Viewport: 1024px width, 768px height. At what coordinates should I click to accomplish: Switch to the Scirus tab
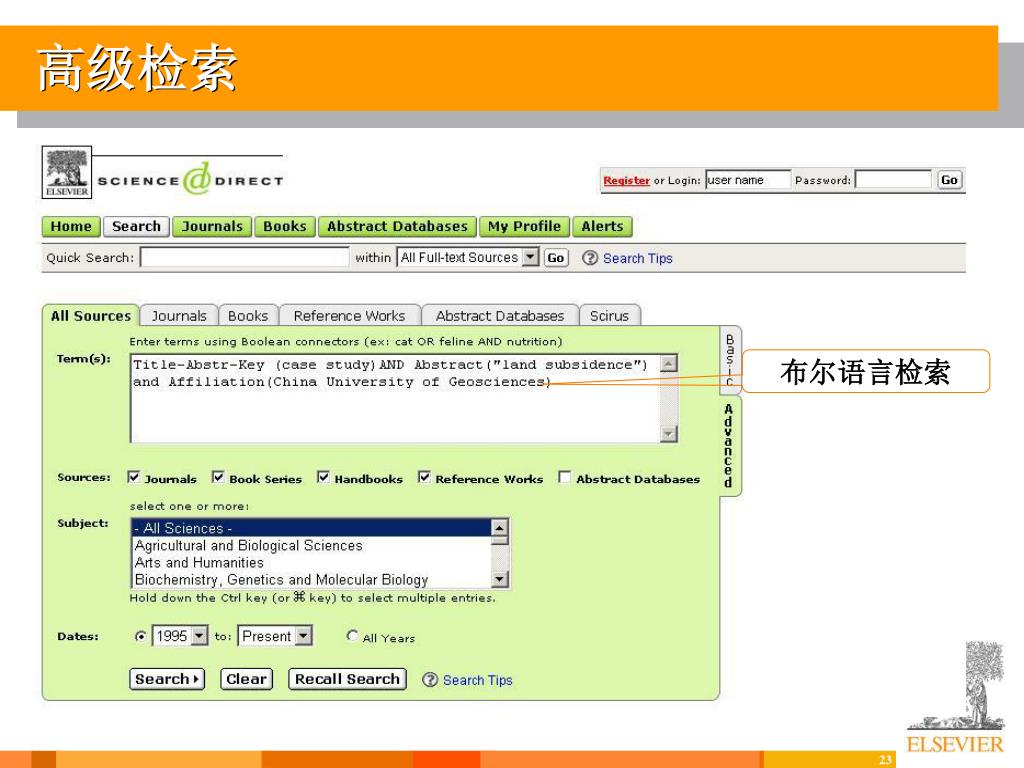(609, 316)
